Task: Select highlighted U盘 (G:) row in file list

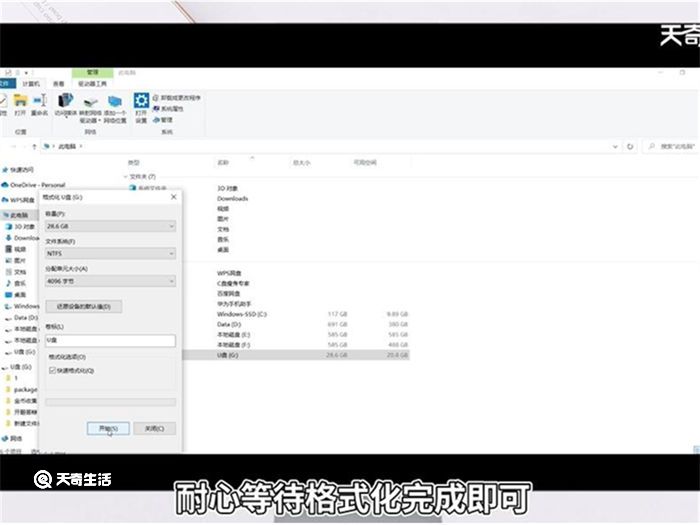Action: click(296, 355)
